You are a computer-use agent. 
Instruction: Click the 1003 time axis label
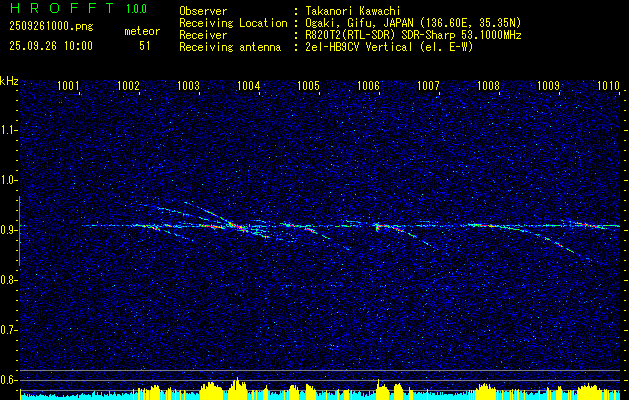(188, 85)
